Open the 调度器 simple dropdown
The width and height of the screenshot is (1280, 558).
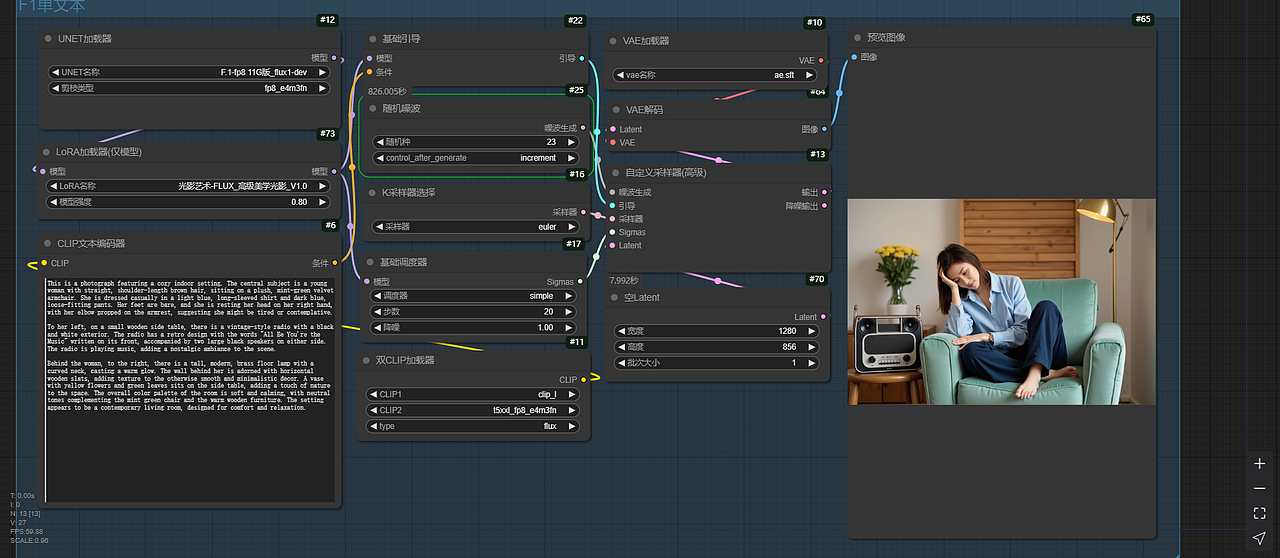[x=473, y=296]
